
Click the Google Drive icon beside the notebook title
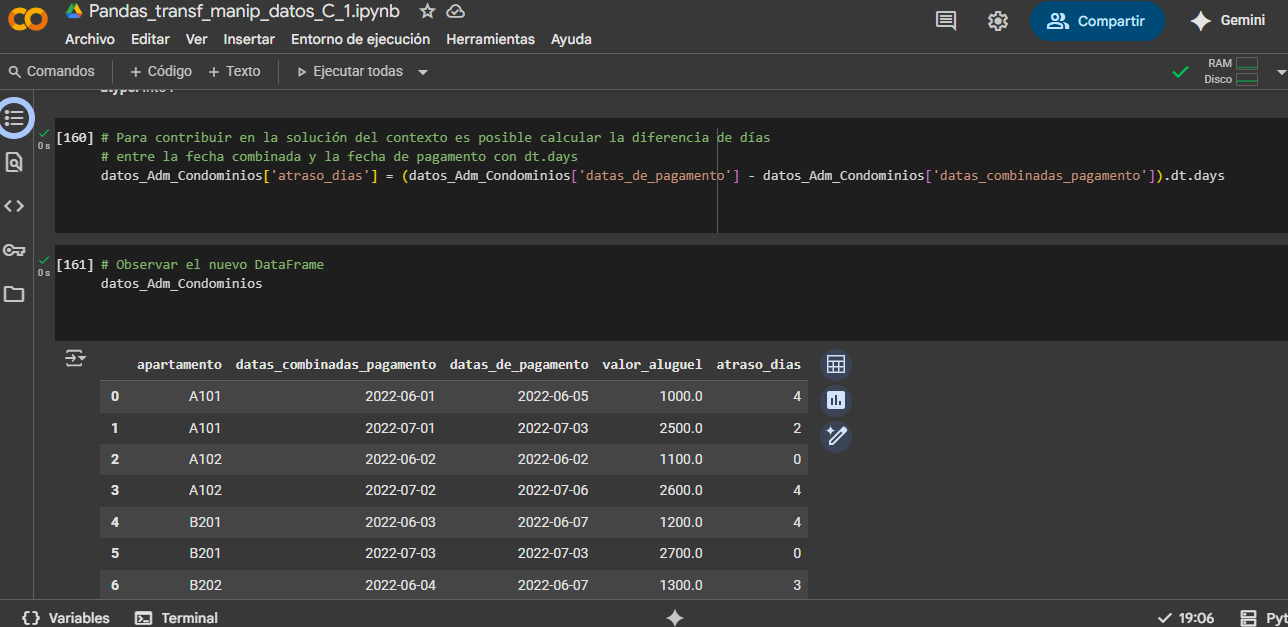74,11
